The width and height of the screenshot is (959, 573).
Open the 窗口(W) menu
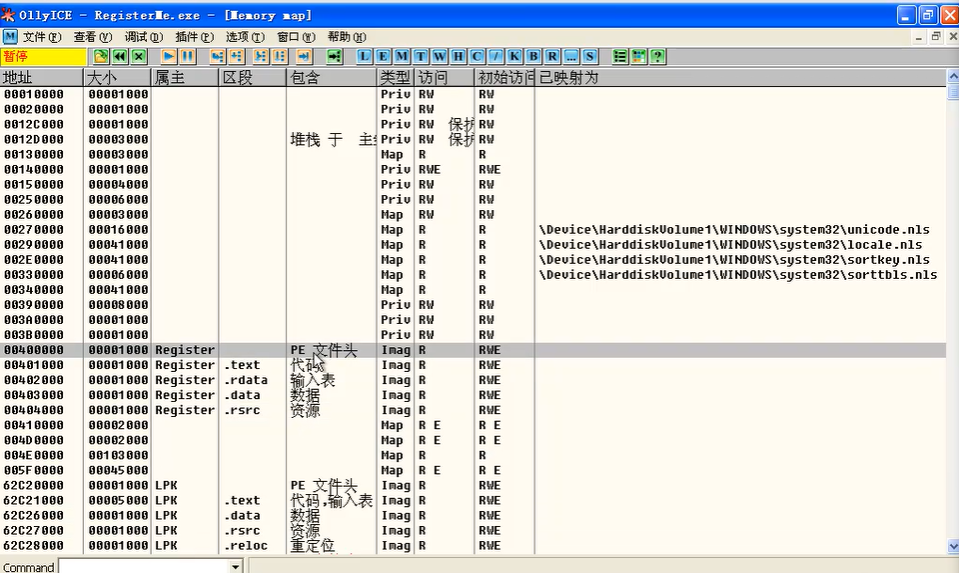click(296, 37)
